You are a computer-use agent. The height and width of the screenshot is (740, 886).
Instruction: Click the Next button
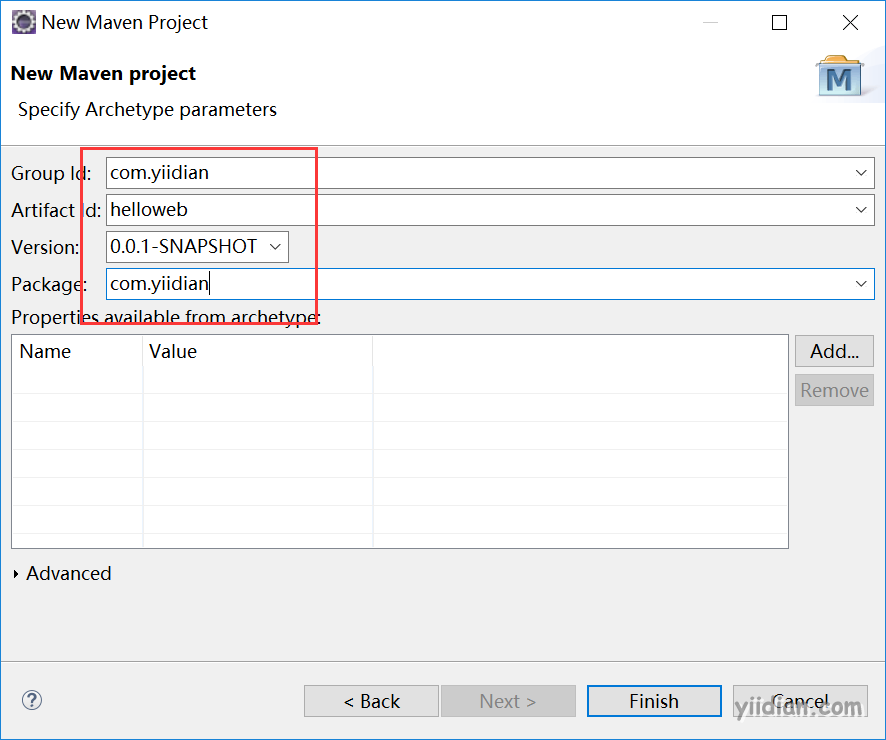(x=508, y=701)
